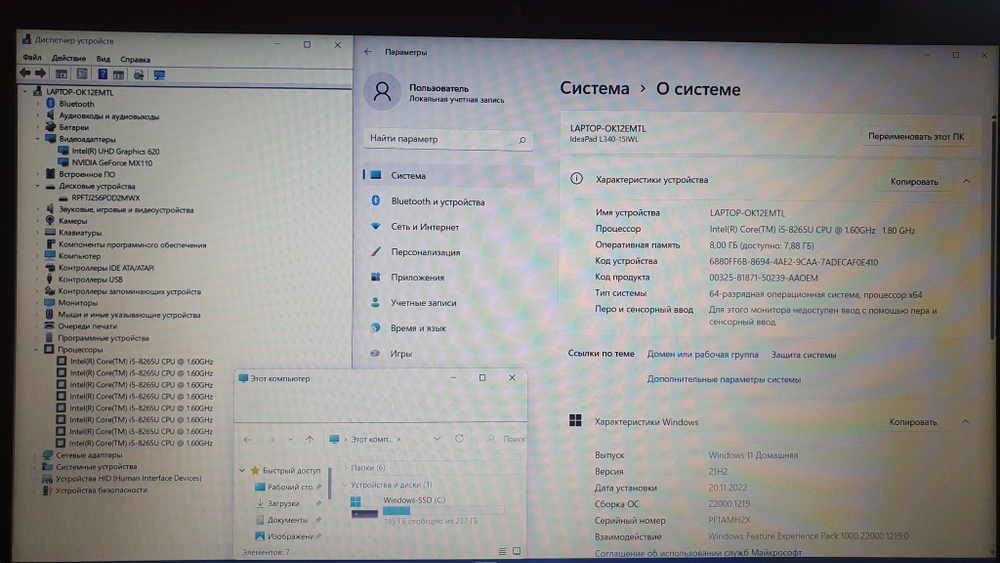Image resolution: width=1000 pixels, height=563 pixels.
Task: Open the Файл menu in Device Manager
Action: [x=32, y=57]
